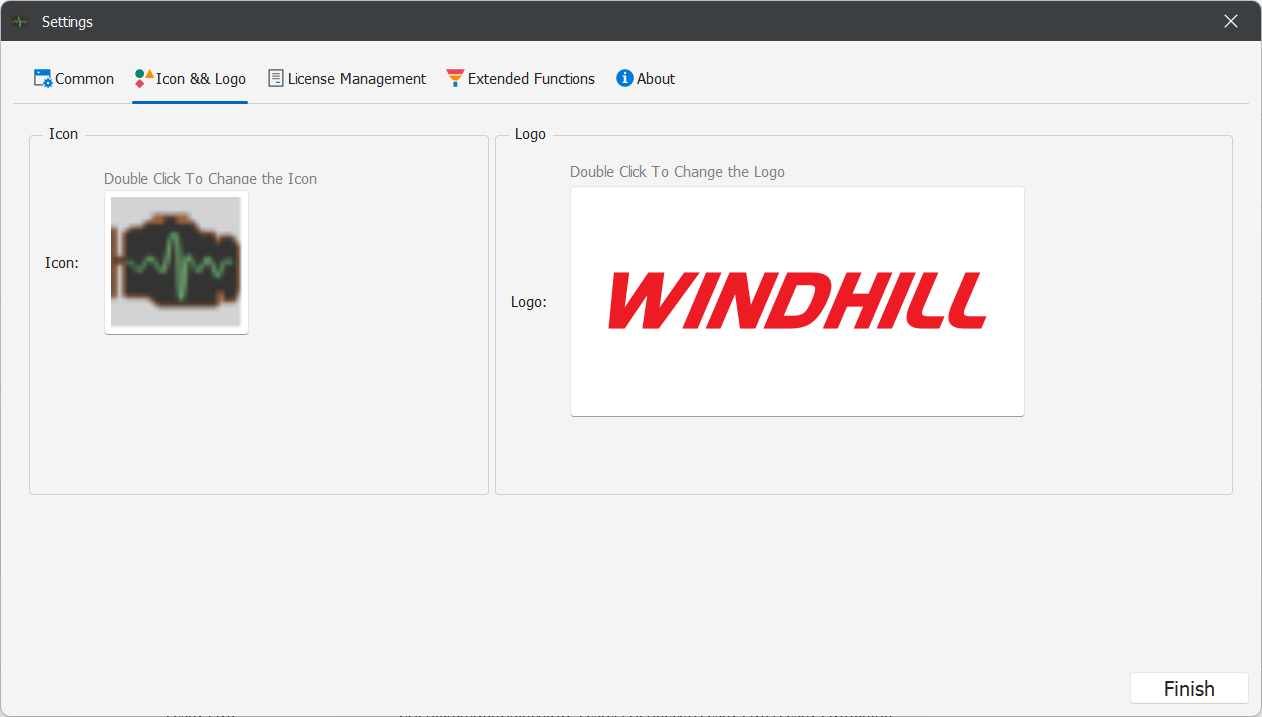The width and height of the screenshot is (1262, 717).
Task: Open the License Management tab
Action: point(347,79)
